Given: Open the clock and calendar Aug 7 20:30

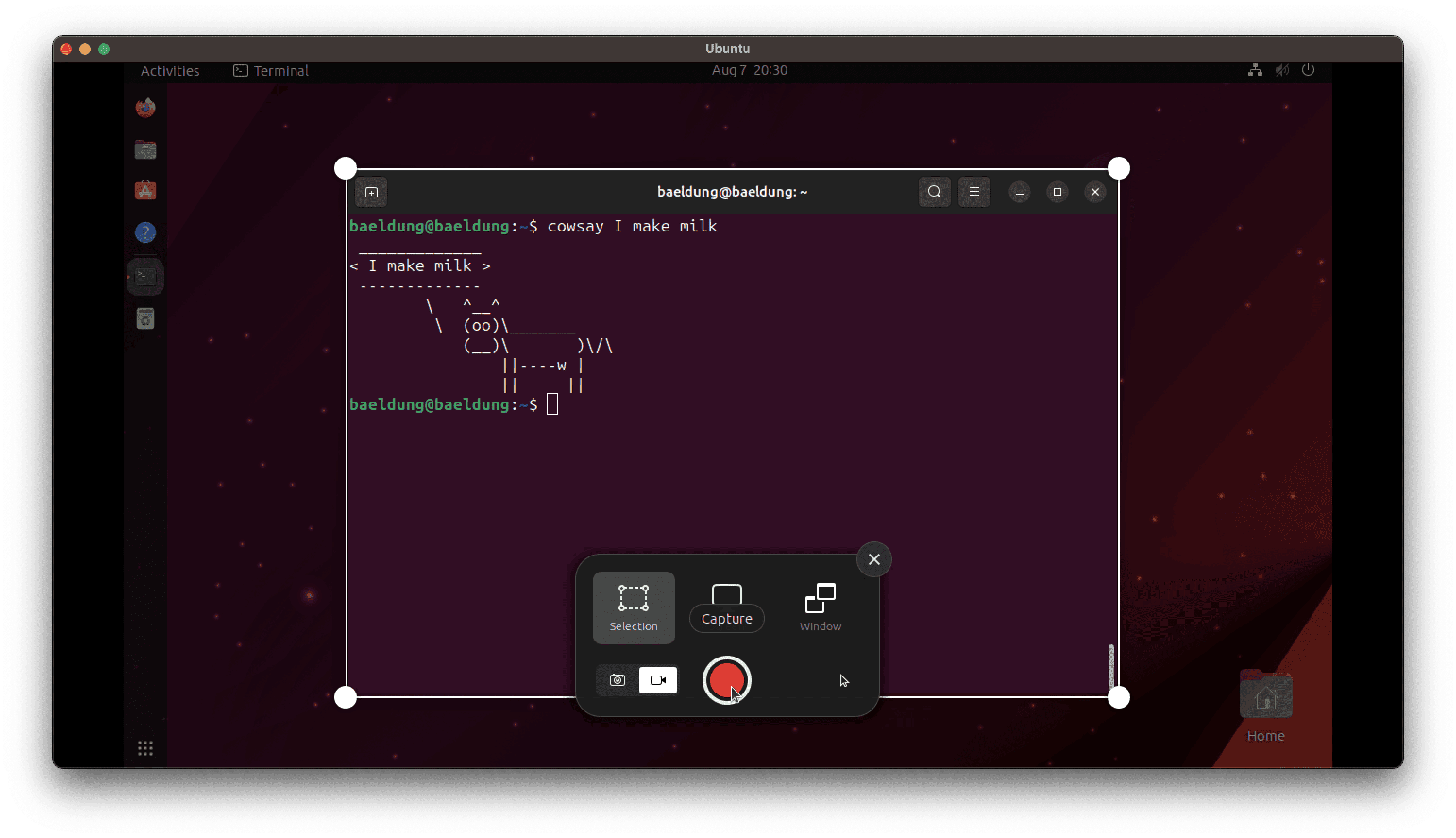Looking at the screenshot, I should coord(749,69).
